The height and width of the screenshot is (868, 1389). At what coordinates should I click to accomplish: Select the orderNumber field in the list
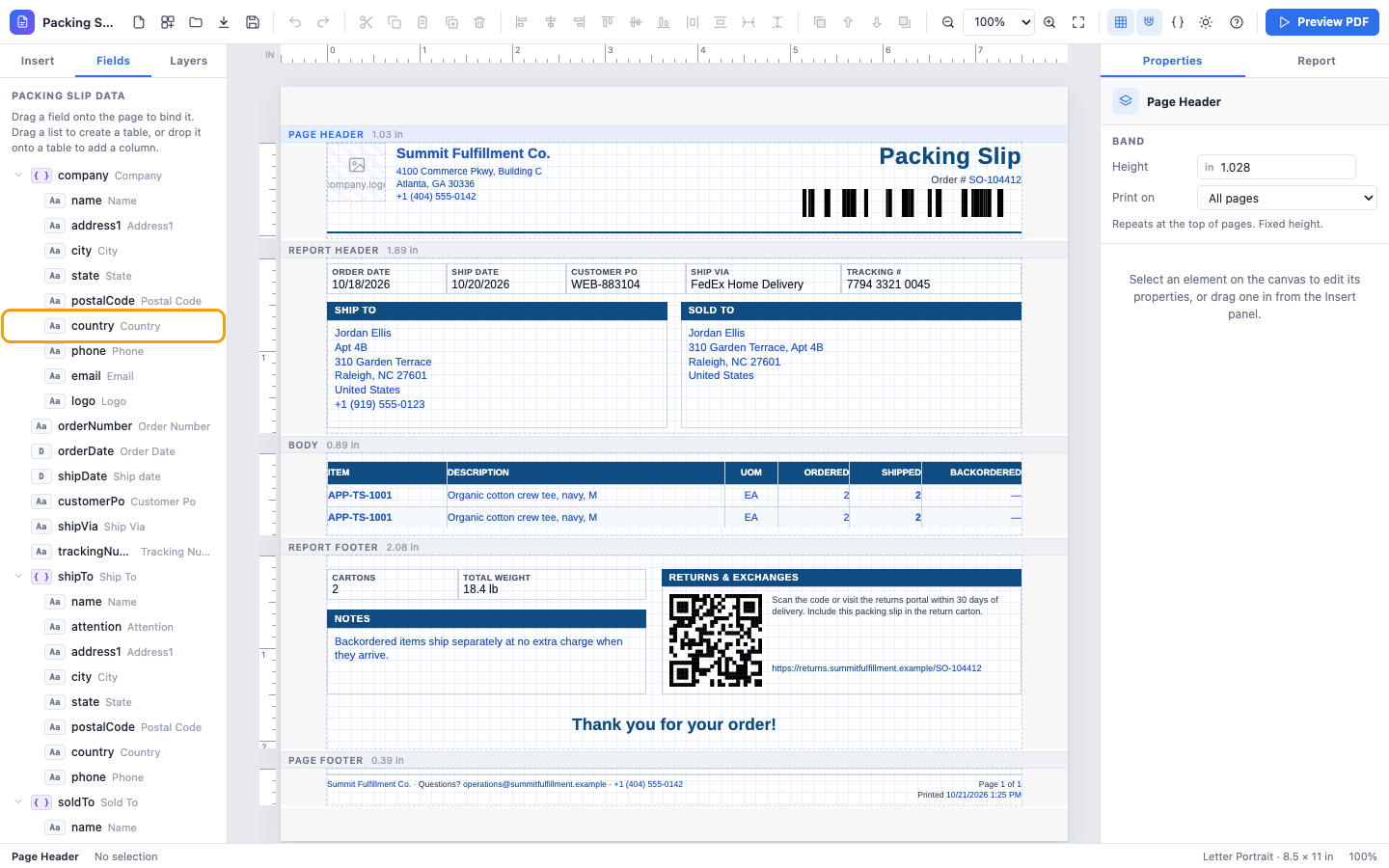coord(114,426)
